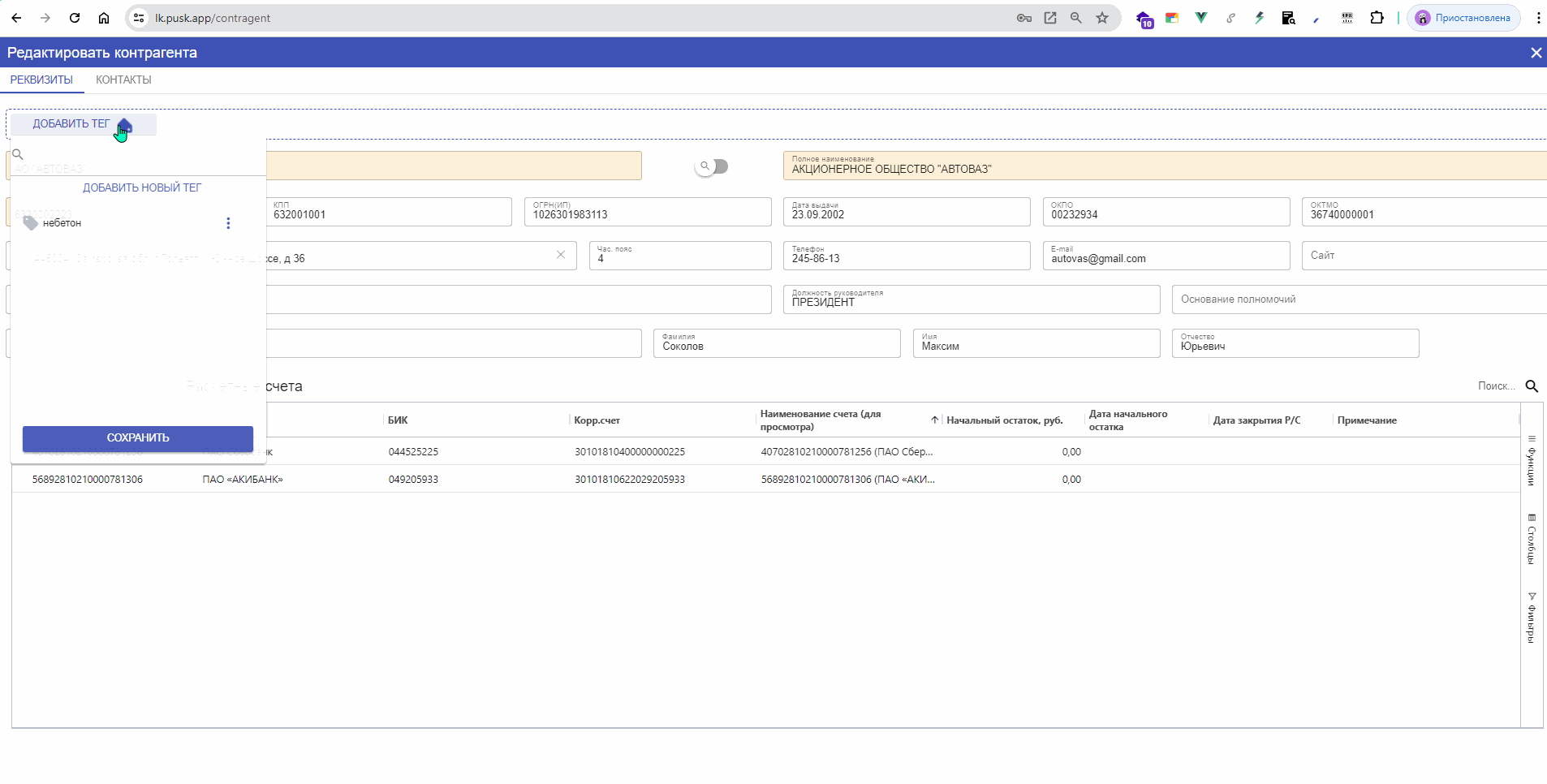Sort by Начальный остаток column header
This screenshot has width=1547, height=784.
click(x=1004, y=420)
